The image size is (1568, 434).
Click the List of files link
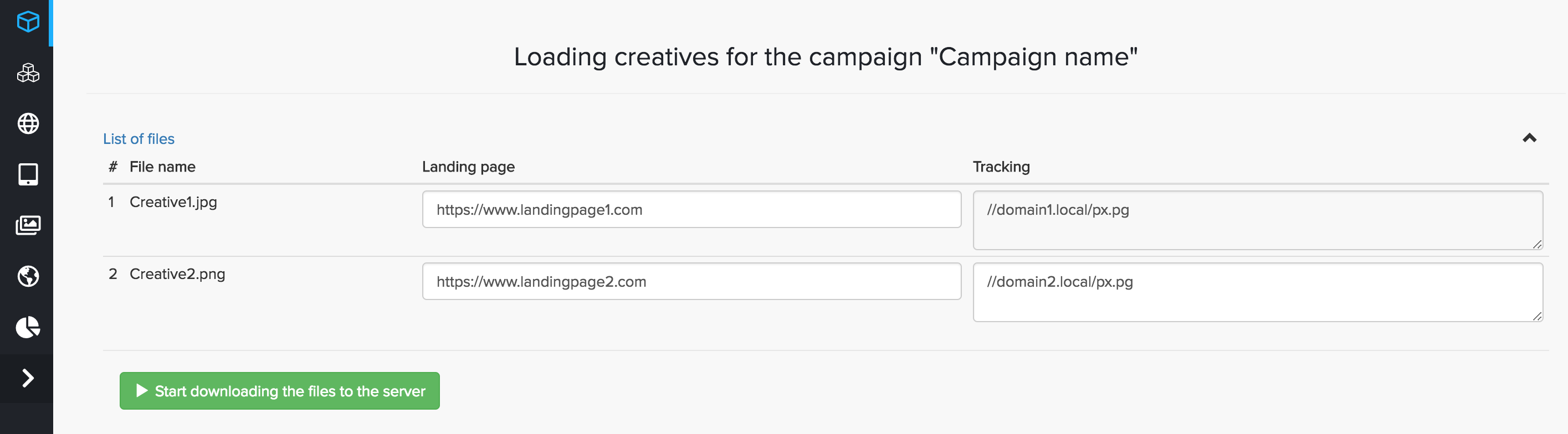pos(138,139)
